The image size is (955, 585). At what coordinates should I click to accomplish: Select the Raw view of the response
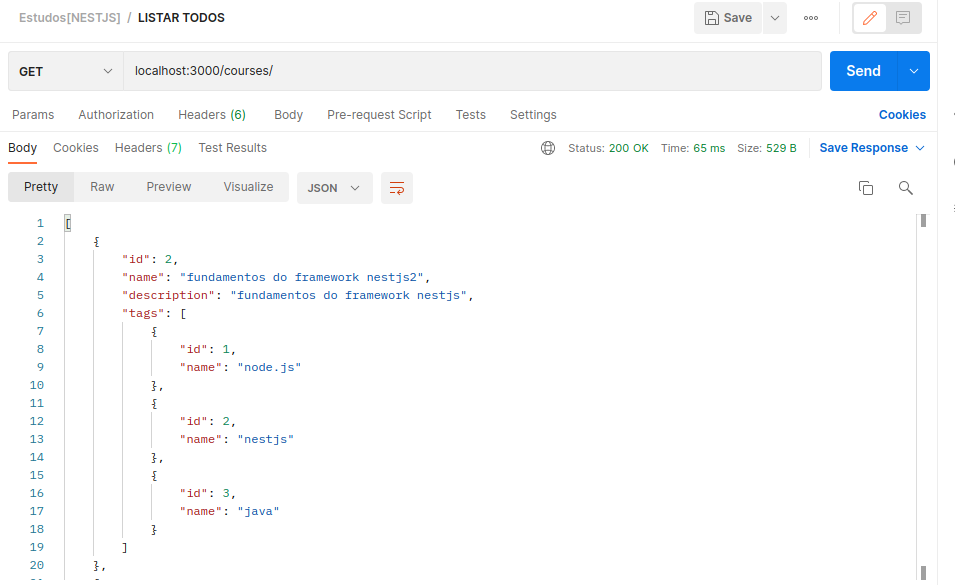pos(102,187)
